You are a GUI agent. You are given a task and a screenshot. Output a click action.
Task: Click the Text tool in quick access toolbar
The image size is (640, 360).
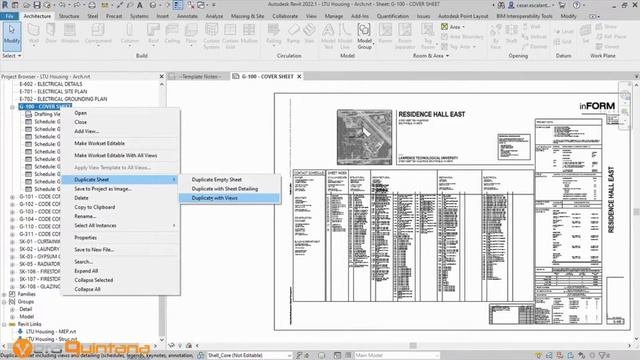tap(140, 5)
